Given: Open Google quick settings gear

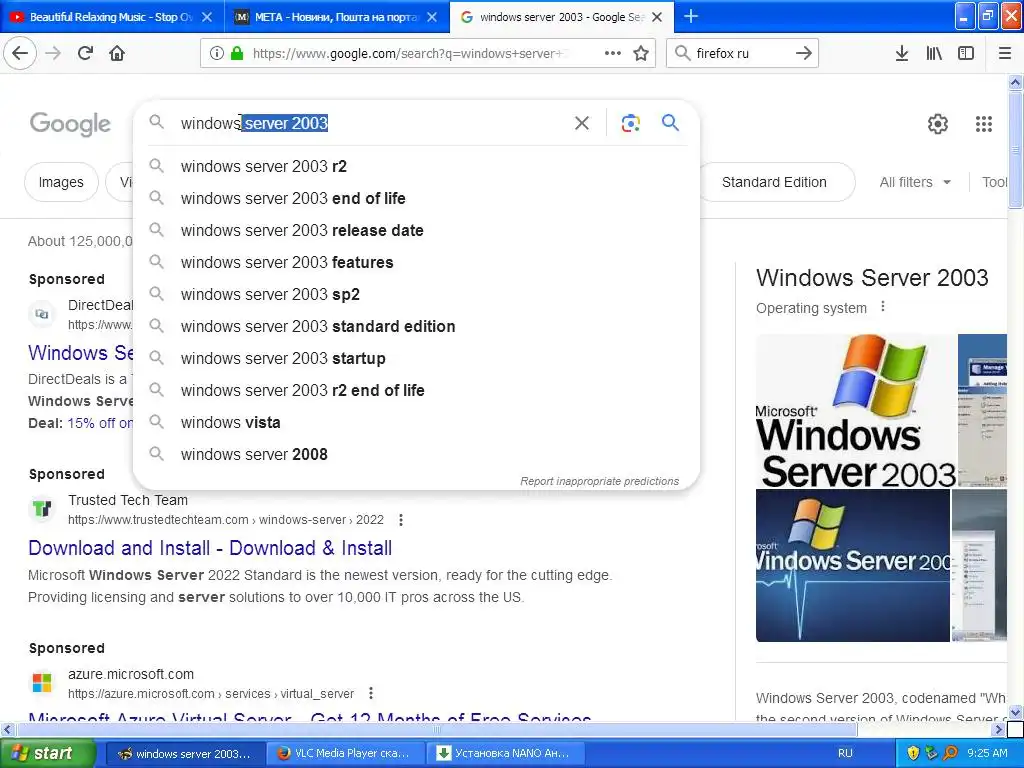Looking at the screenshot, I should click(938, 123).
